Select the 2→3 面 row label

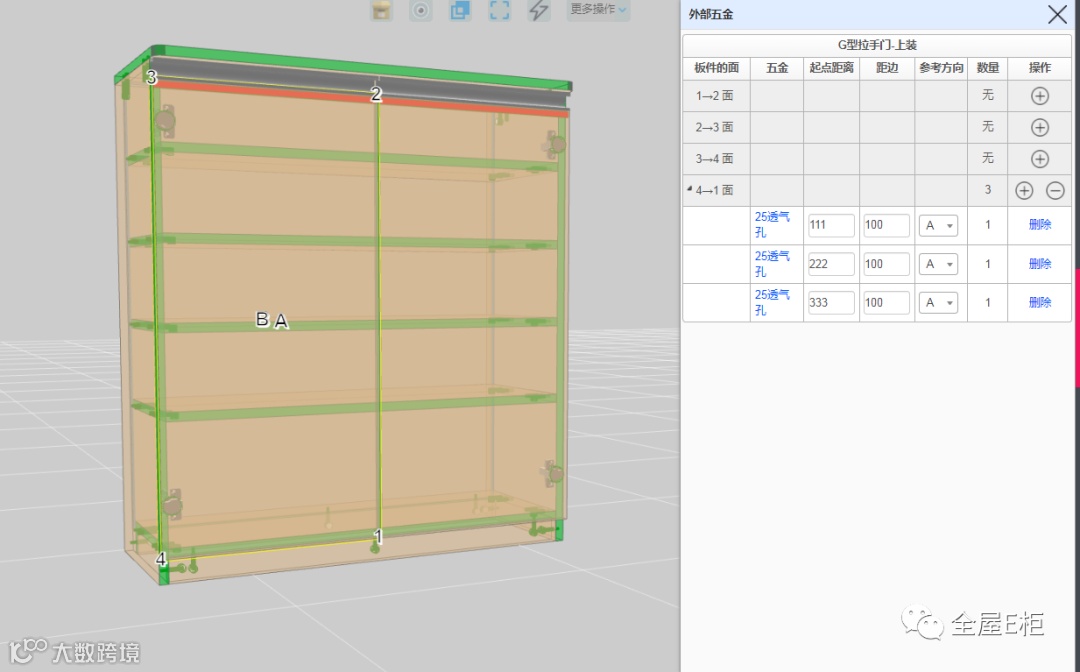click(714, 127)
